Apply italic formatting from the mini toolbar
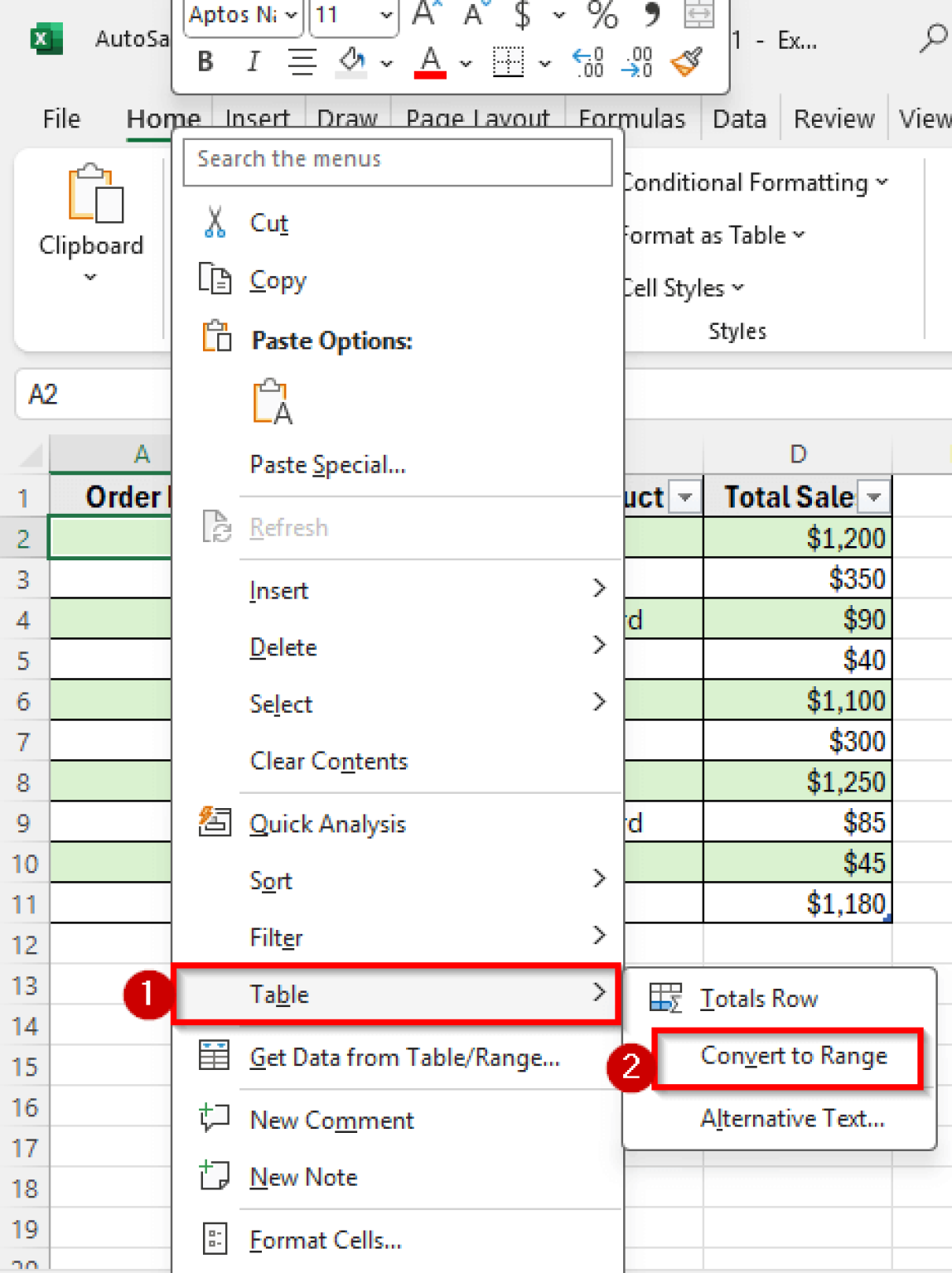This screenshot has width=952, height=1273. tap(253, 61)
